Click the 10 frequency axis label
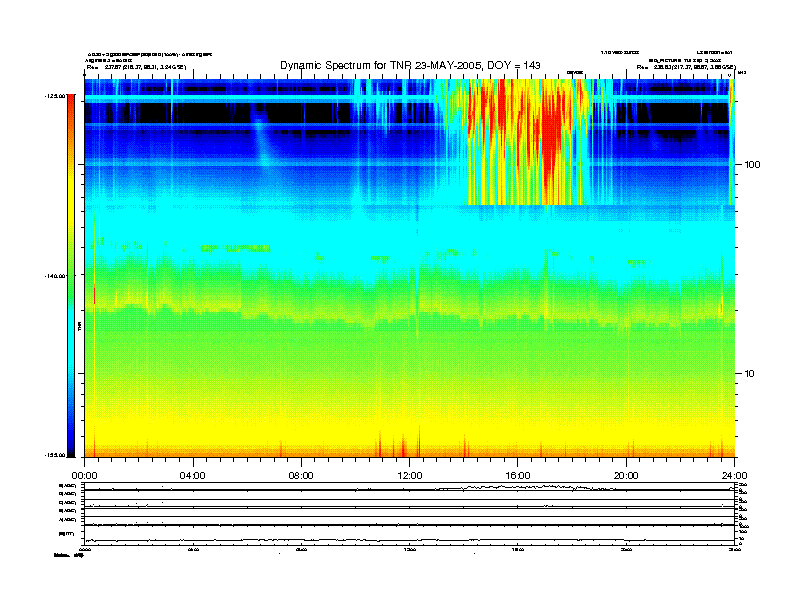The image size is (792, 612). pyautogui.click(x=750, y=374)
